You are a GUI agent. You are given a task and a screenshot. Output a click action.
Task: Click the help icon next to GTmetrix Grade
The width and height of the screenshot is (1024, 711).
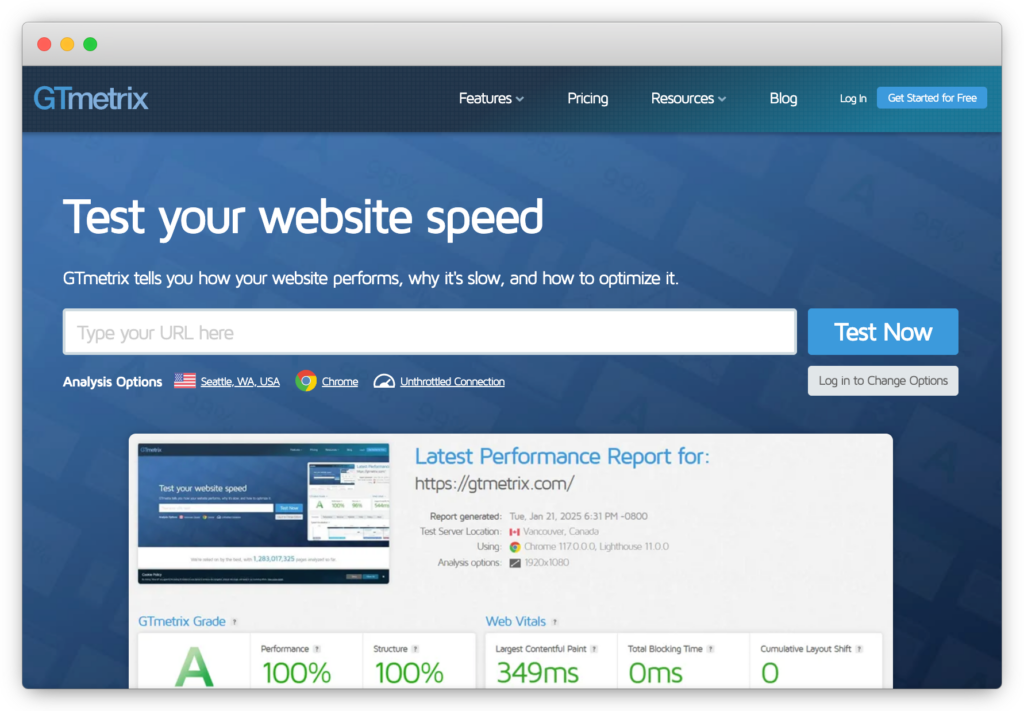tap(234, 622)
